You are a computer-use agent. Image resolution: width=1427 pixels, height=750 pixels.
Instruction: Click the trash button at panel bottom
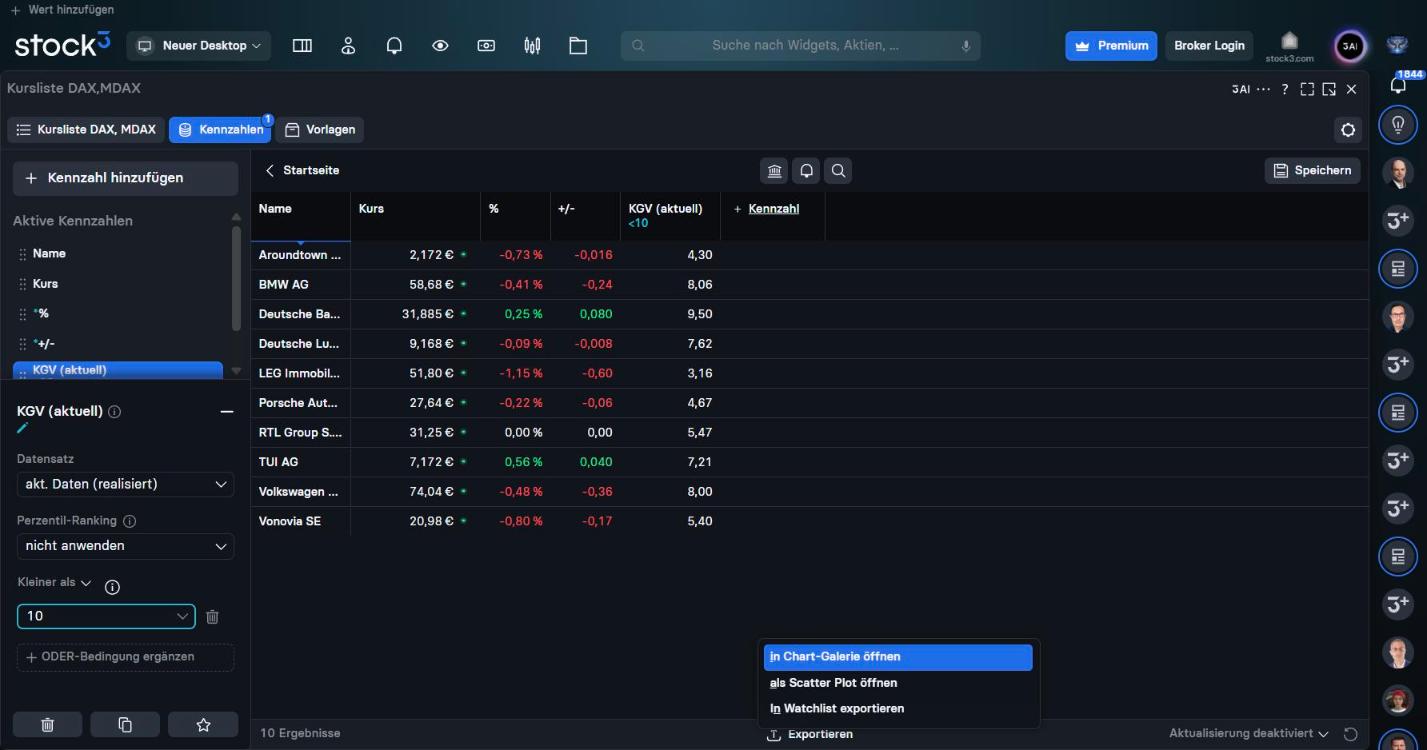click(x=47, y=725)
